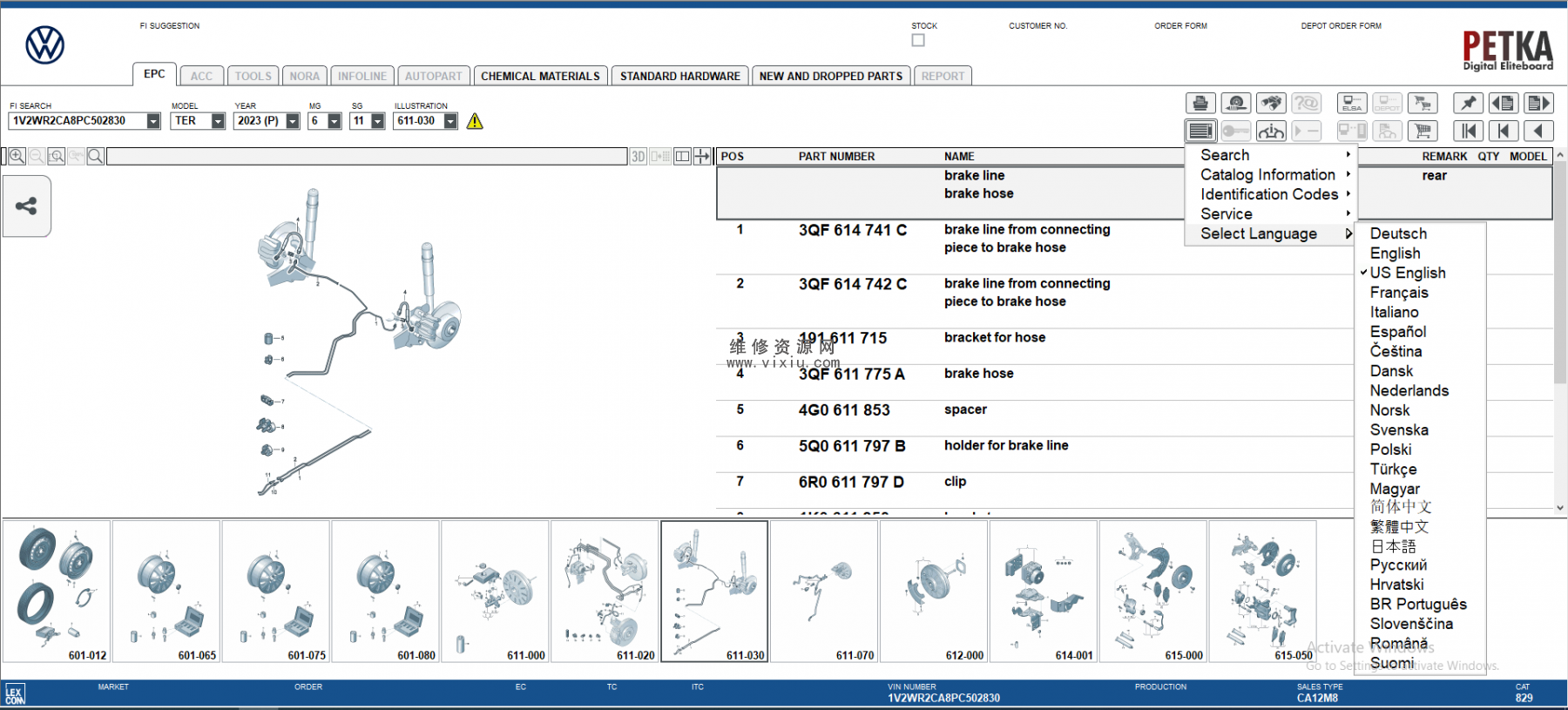Zoom in on the illustration
The width and height of the screenshot is (1568, 710).
(x=17, y=156)
